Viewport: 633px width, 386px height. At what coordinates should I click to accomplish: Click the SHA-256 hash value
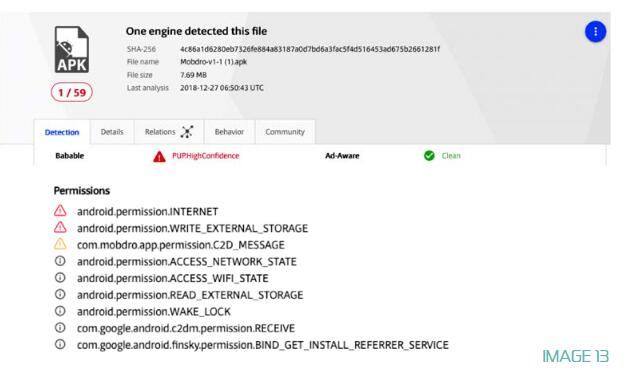310,49
